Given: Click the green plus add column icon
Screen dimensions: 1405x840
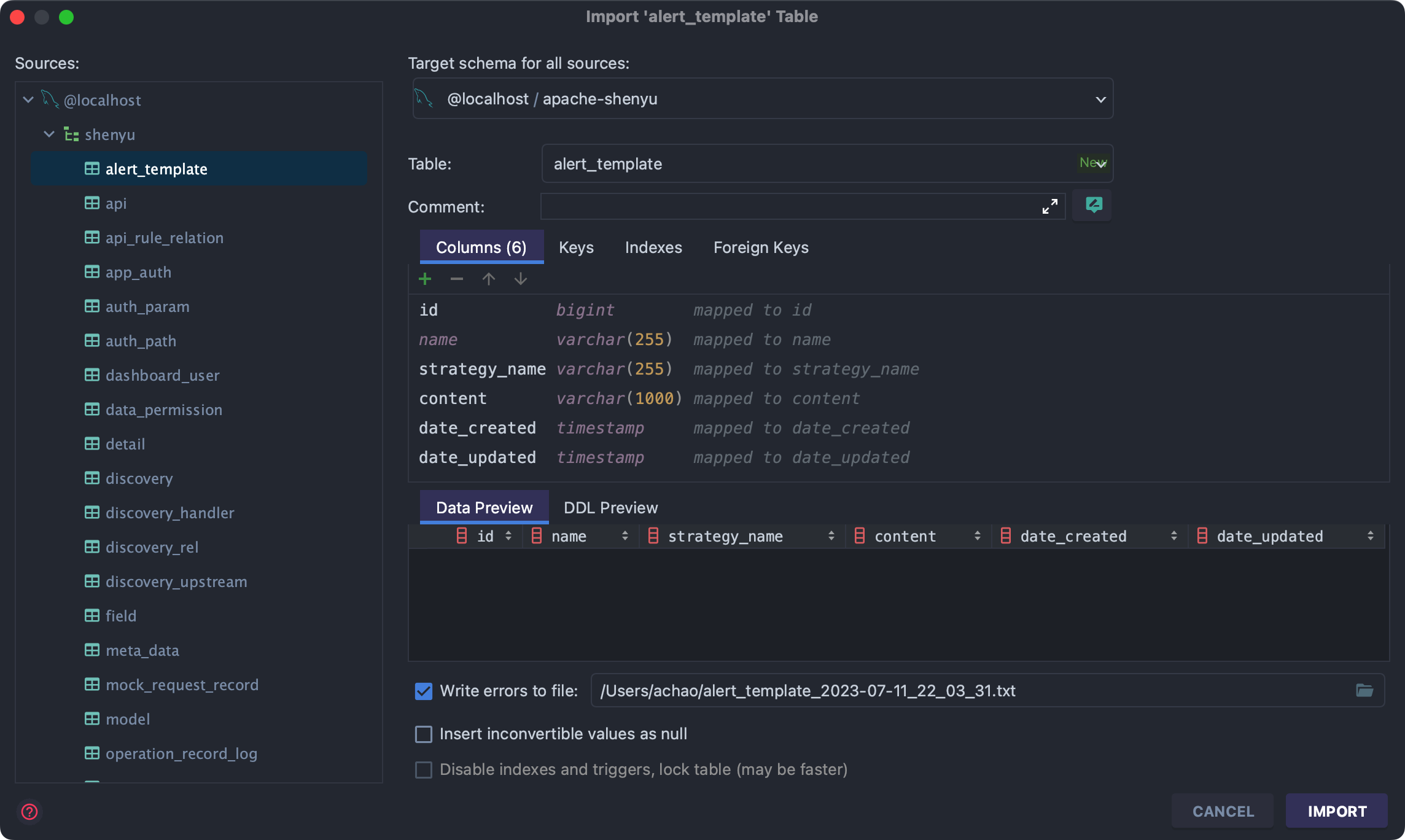Looking at the screenshot, I should 425,279.
